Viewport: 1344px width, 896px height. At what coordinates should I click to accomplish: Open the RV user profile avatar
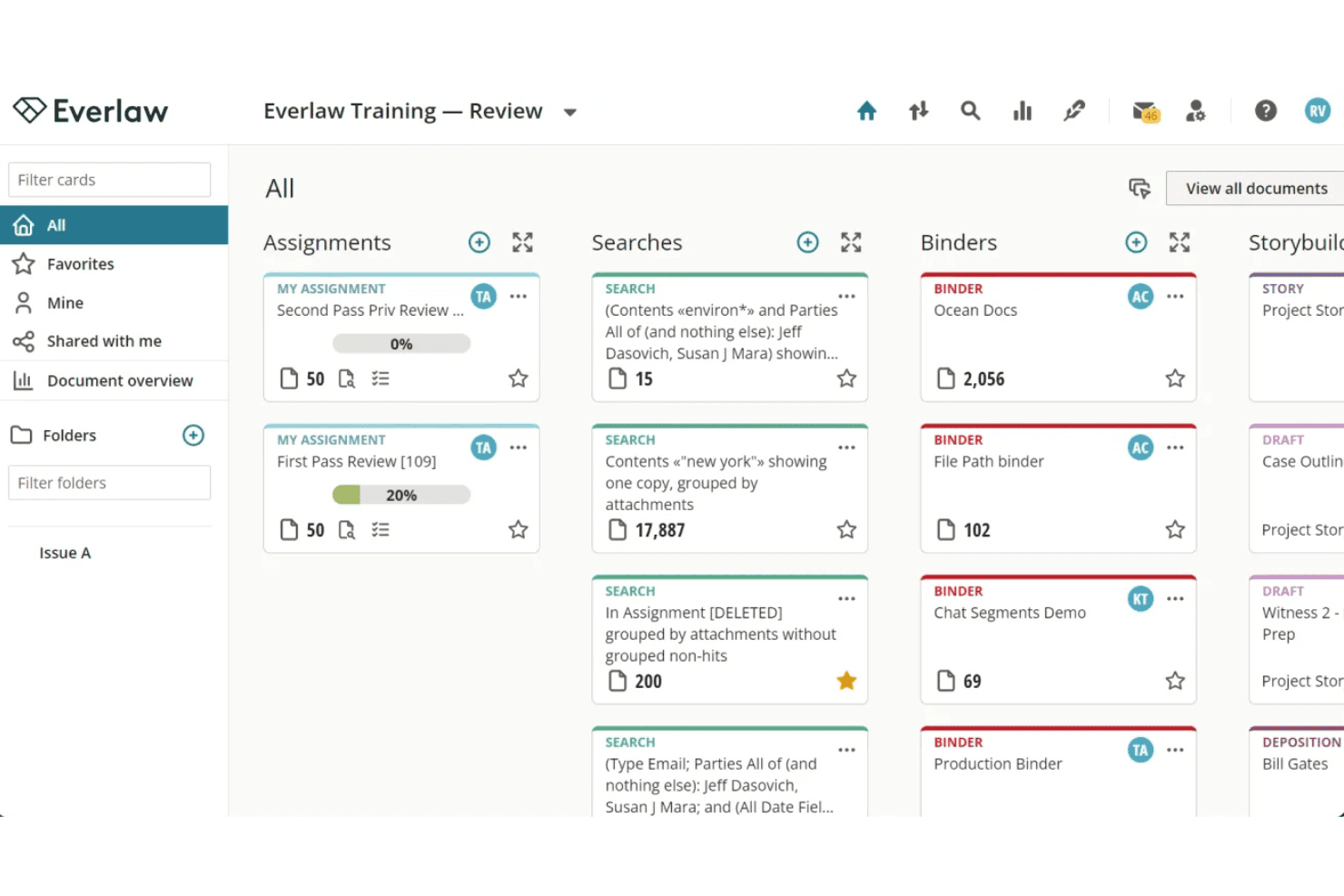(x=1318, y=111)
